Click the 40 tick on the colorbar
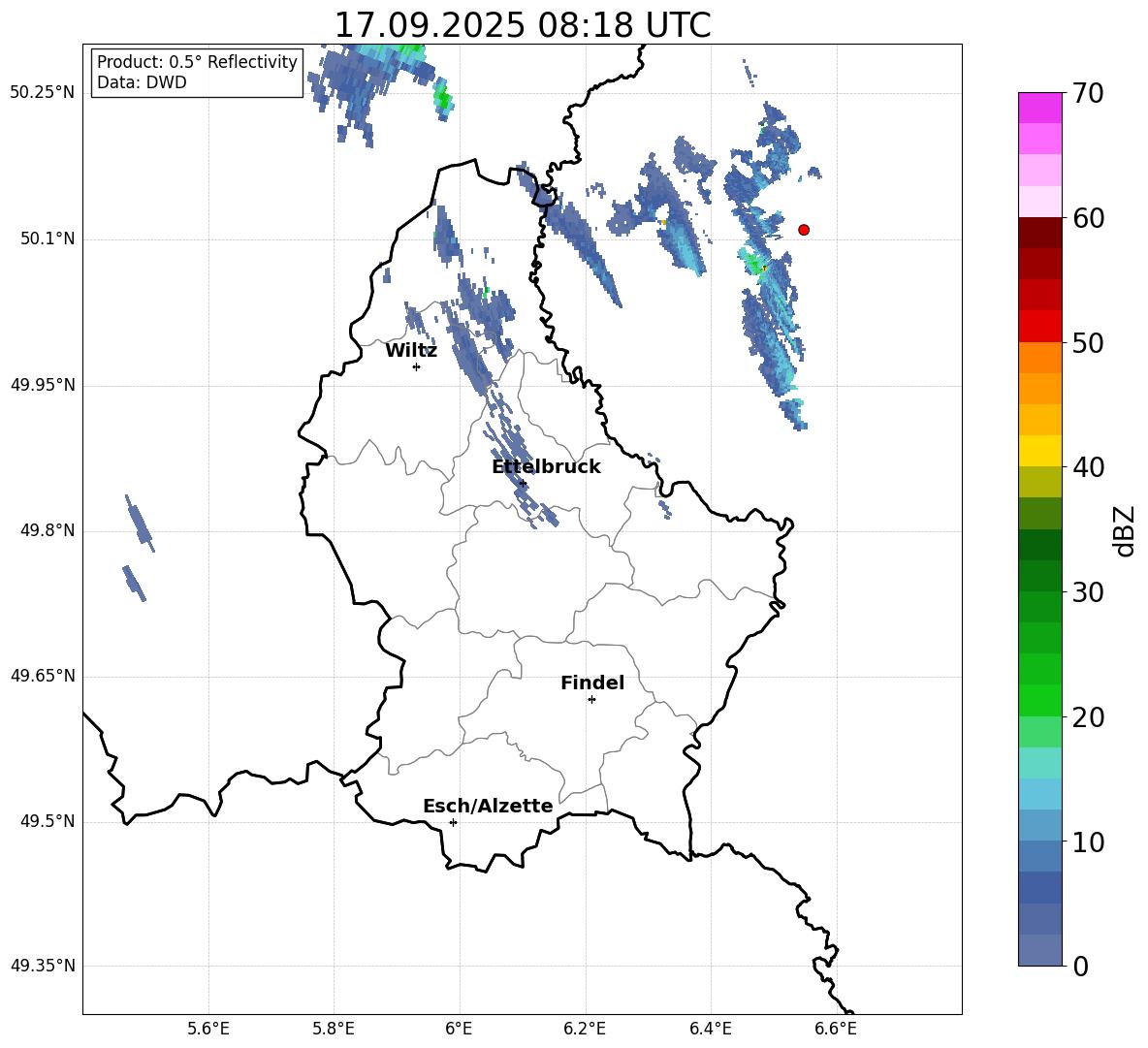 coord(1088,467)
